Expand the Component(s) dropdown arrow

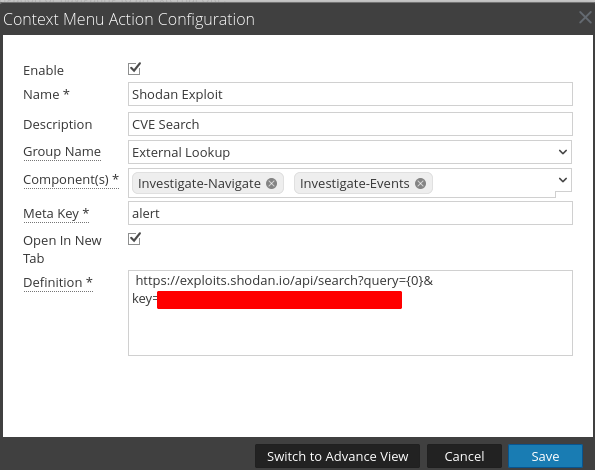coord(563,180)
